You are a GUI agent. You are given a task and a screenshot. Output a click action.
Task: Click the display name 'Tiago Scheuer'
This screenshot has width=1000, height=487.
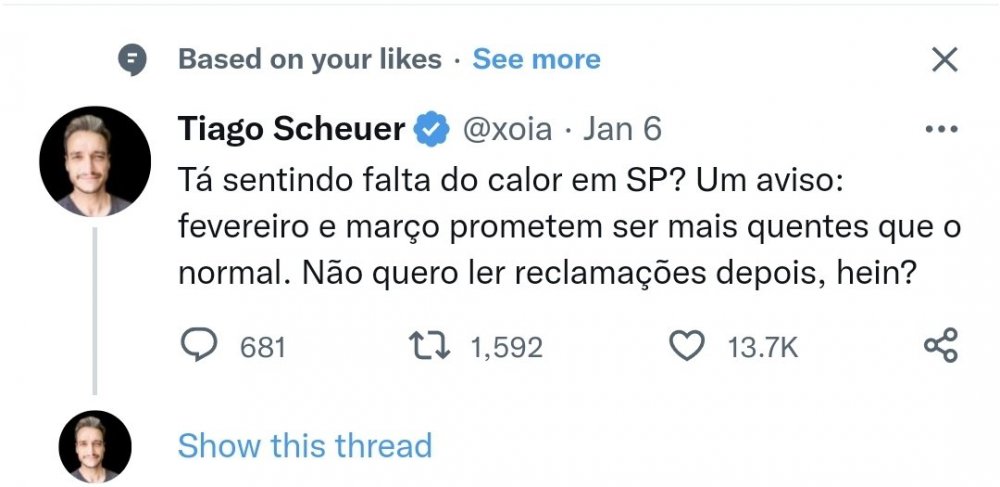tap(291, 129)
